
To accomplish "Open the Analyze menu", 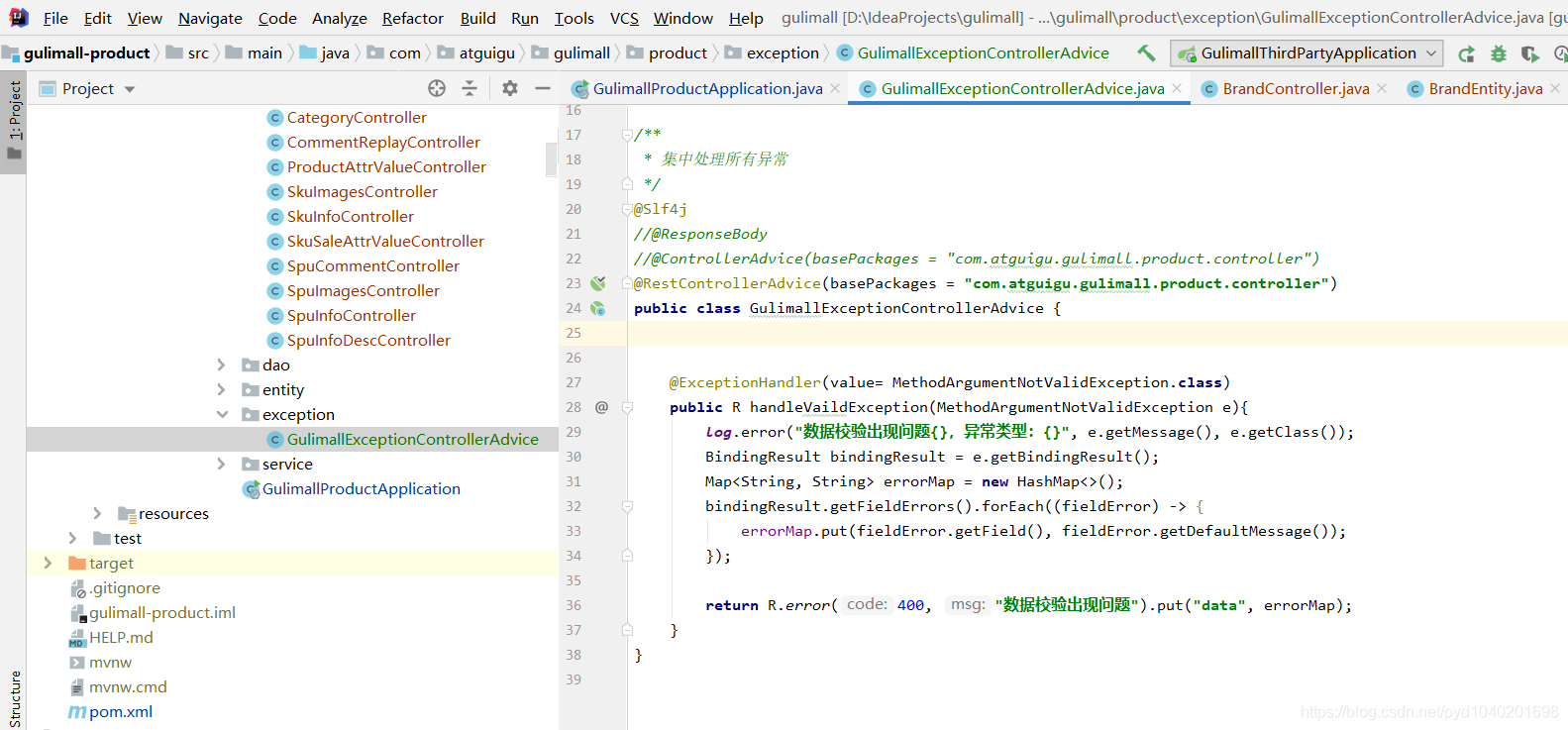I will click(340, 18).
